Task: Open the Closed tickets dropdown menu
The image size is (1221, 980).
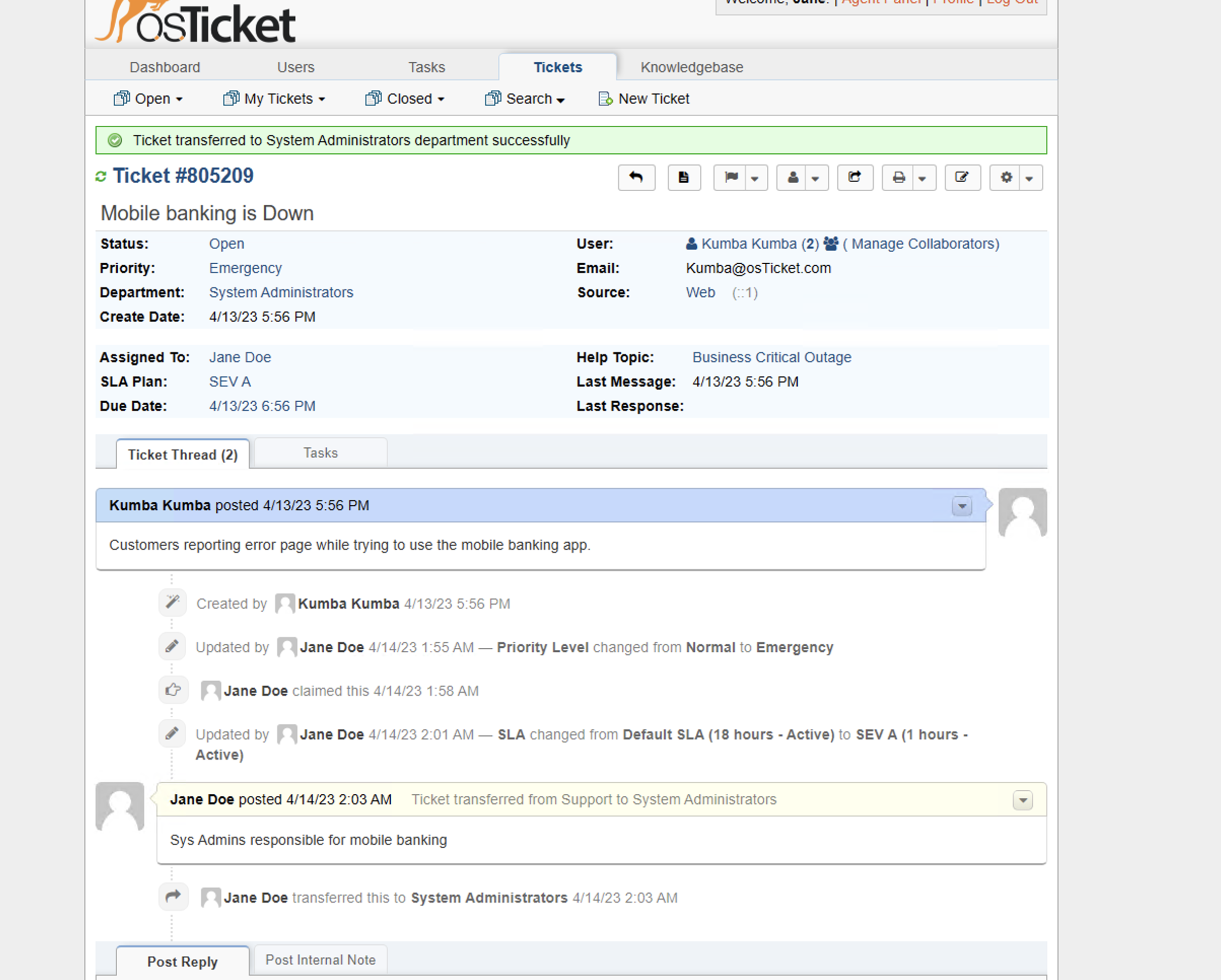Action: [405, 98]
